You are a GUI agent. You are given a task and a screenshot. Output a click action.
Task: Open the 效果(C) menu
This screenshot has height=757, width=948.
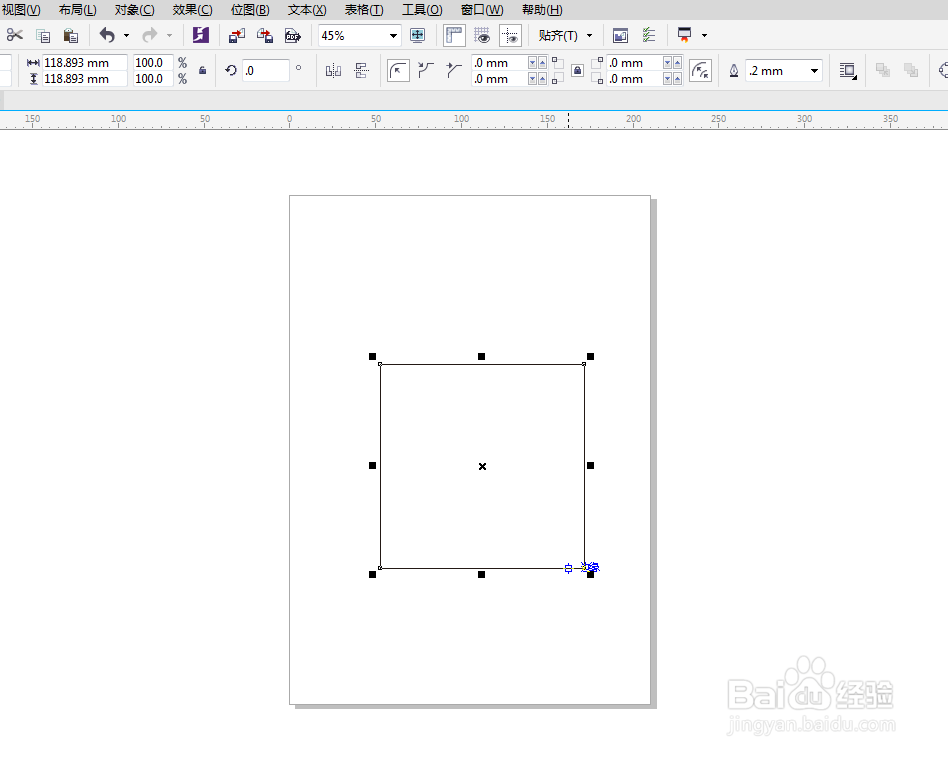(192, 10)
